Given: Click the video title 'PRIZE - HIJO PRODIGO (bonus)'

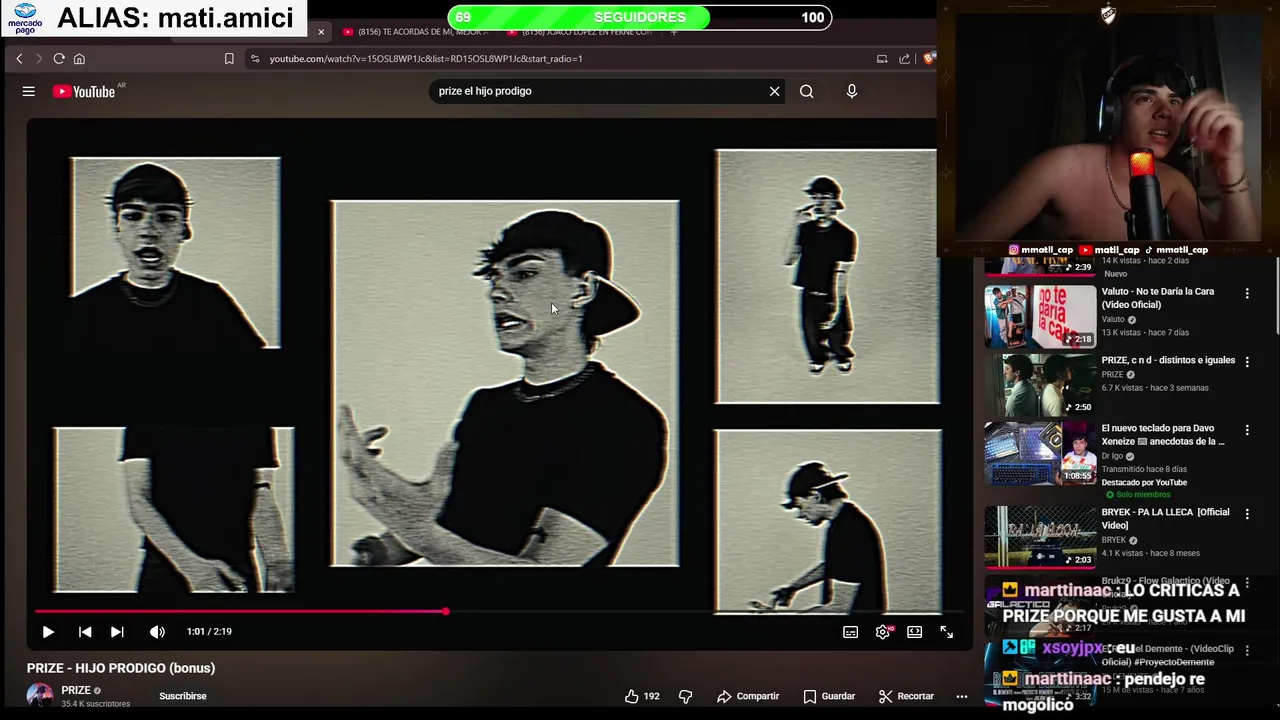Looking at the screenshot, I should 121,668.
